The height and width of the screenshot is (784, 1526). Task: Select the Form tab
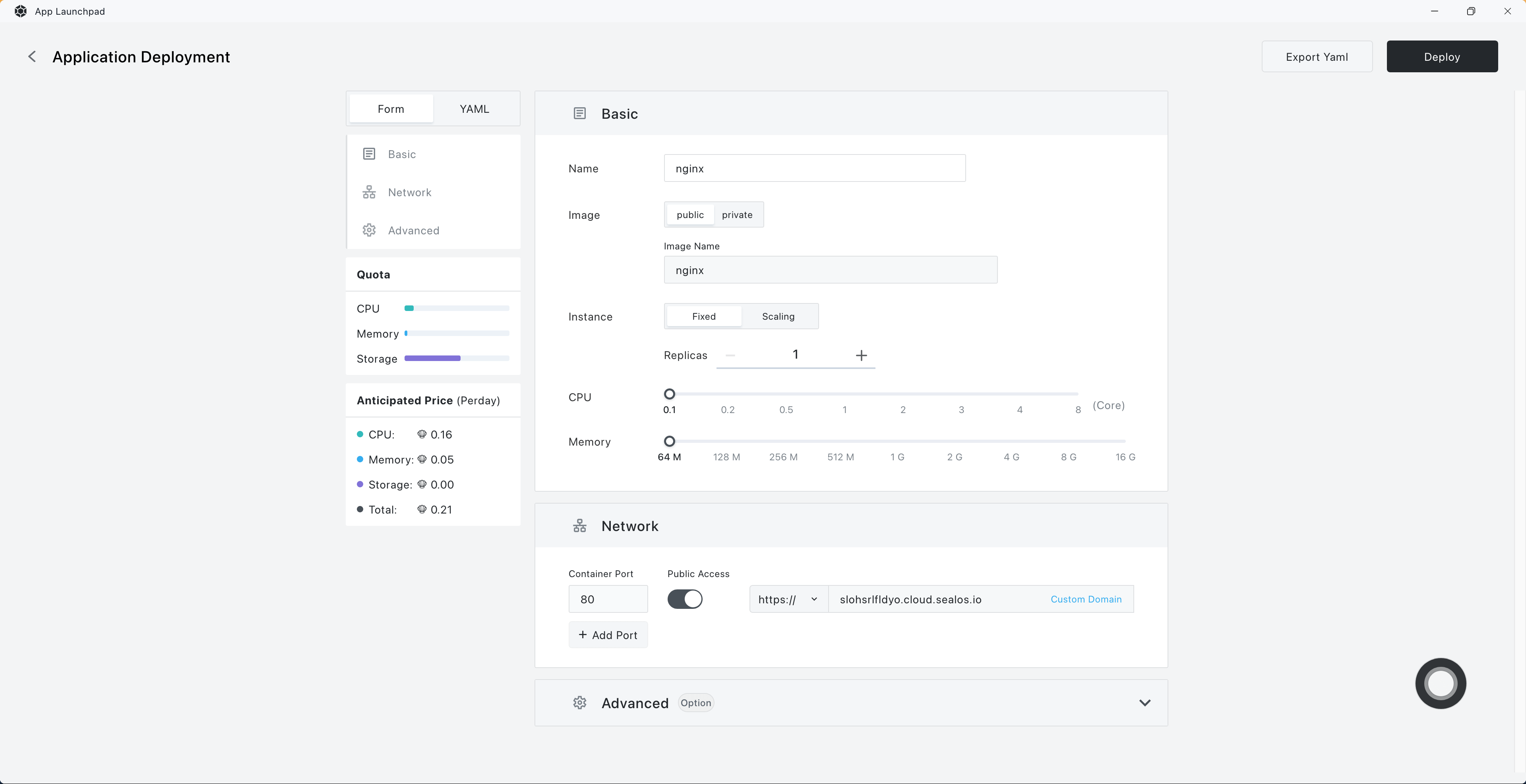pyautogui.click(x=391, y=109)
